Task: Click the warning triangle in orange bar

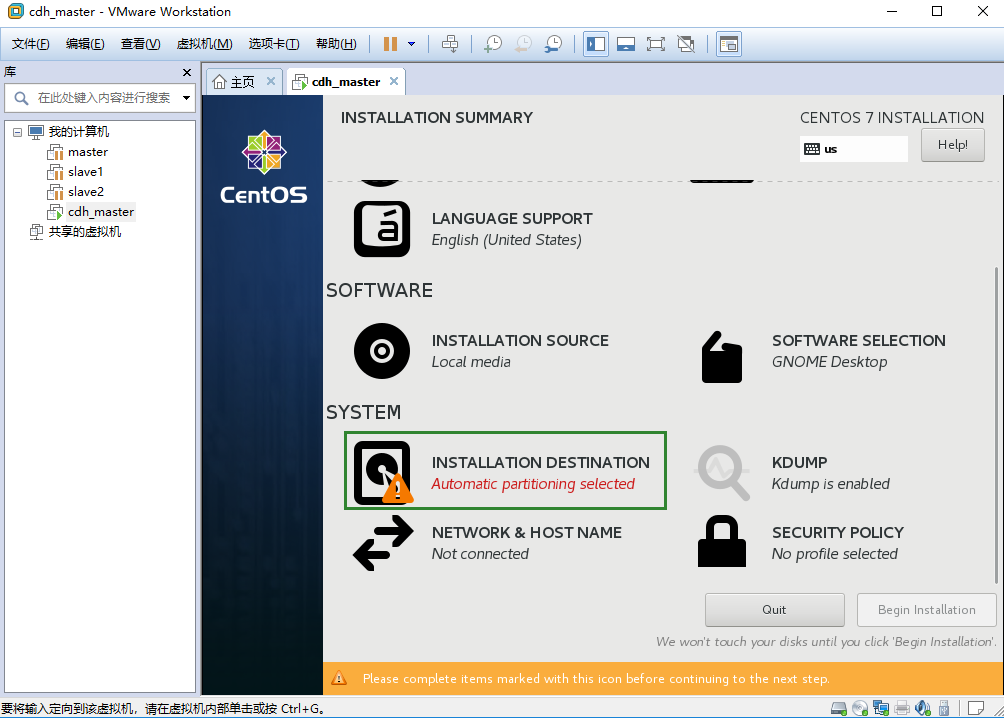Action: (339, 678)
